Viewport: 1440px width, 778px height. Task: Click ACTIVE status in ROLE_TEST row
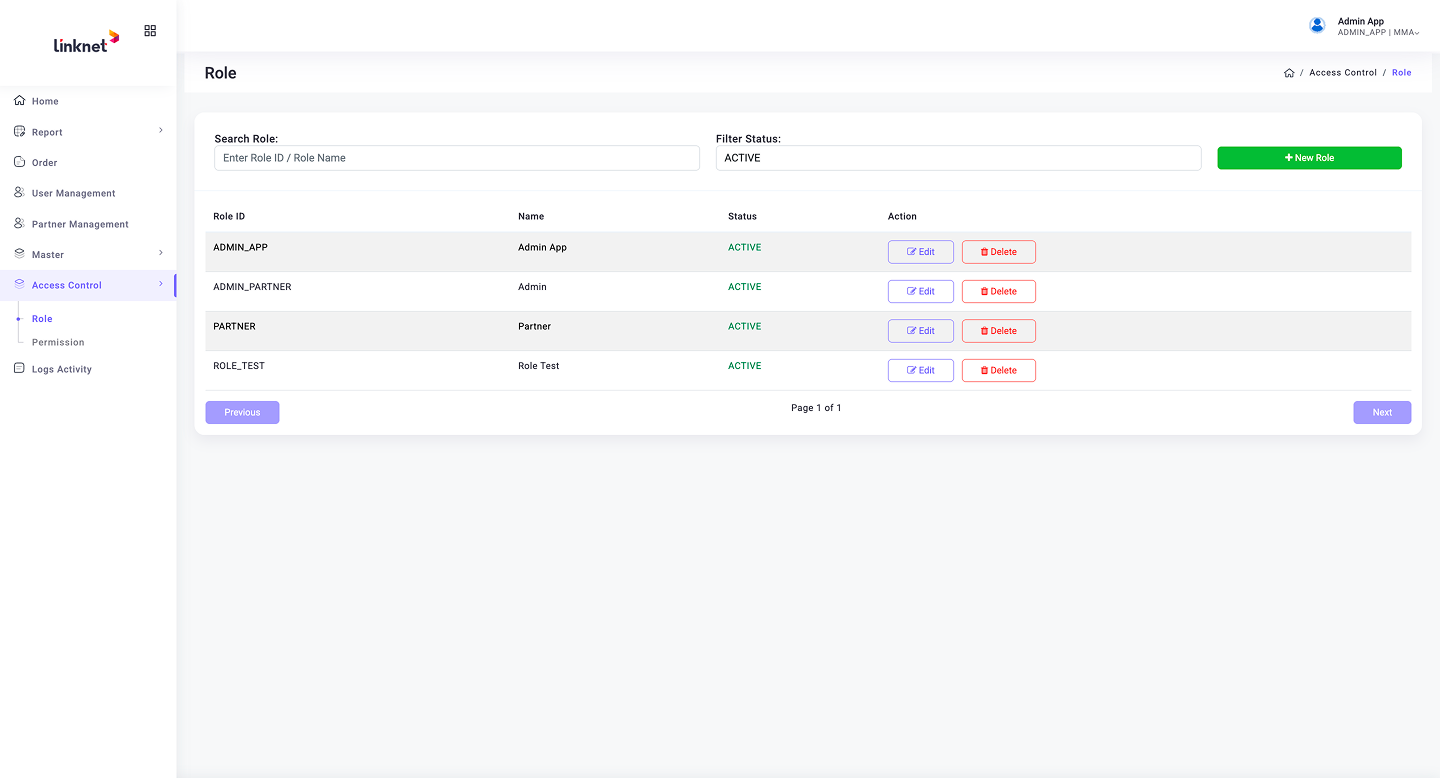coord(745,366)
